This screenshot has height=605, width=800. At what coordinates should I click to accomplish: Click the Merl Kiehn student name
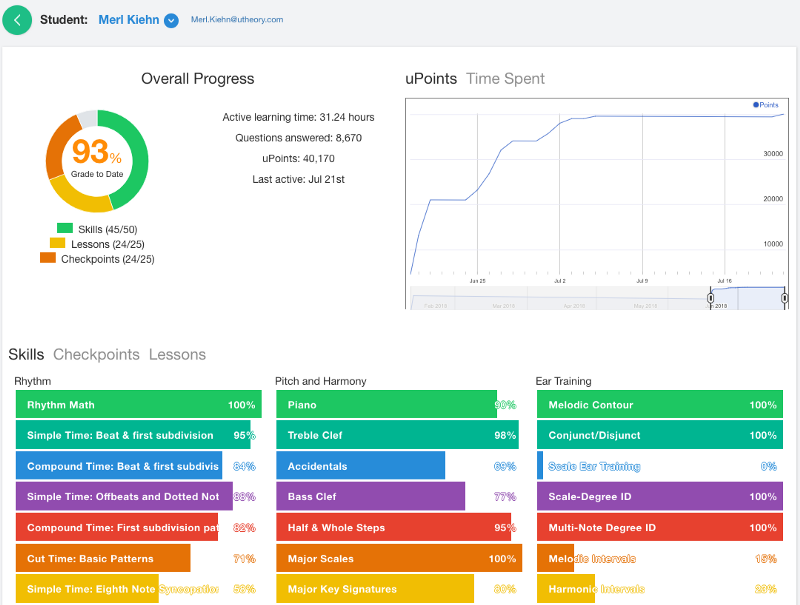(129, 20)
